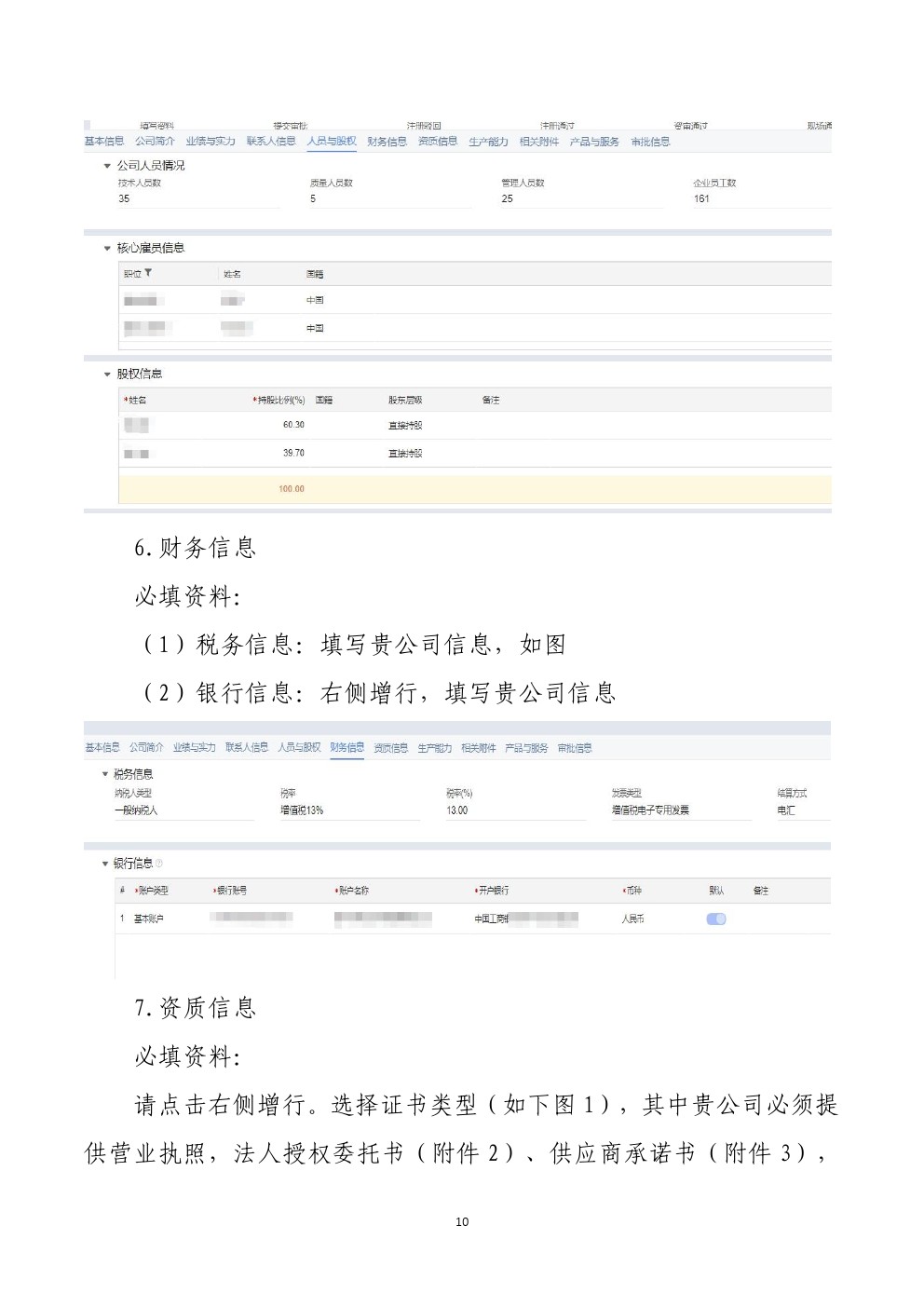The height and width of the screenshot is (1307, 924).
Task: Open the 纳税人类型 field showing 一般纳税人
Action: click(x=183, y=810)
